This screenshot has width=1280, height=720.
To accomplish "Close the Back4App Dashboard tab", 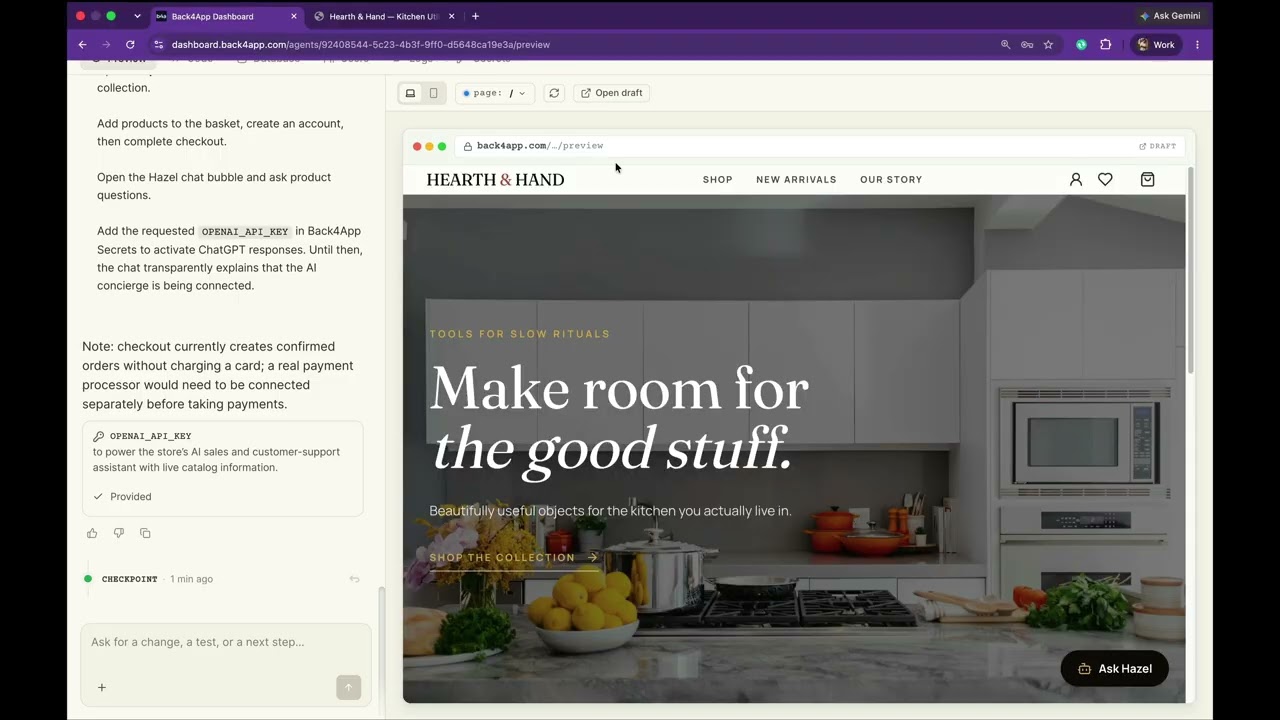I will tap(294, 16).
